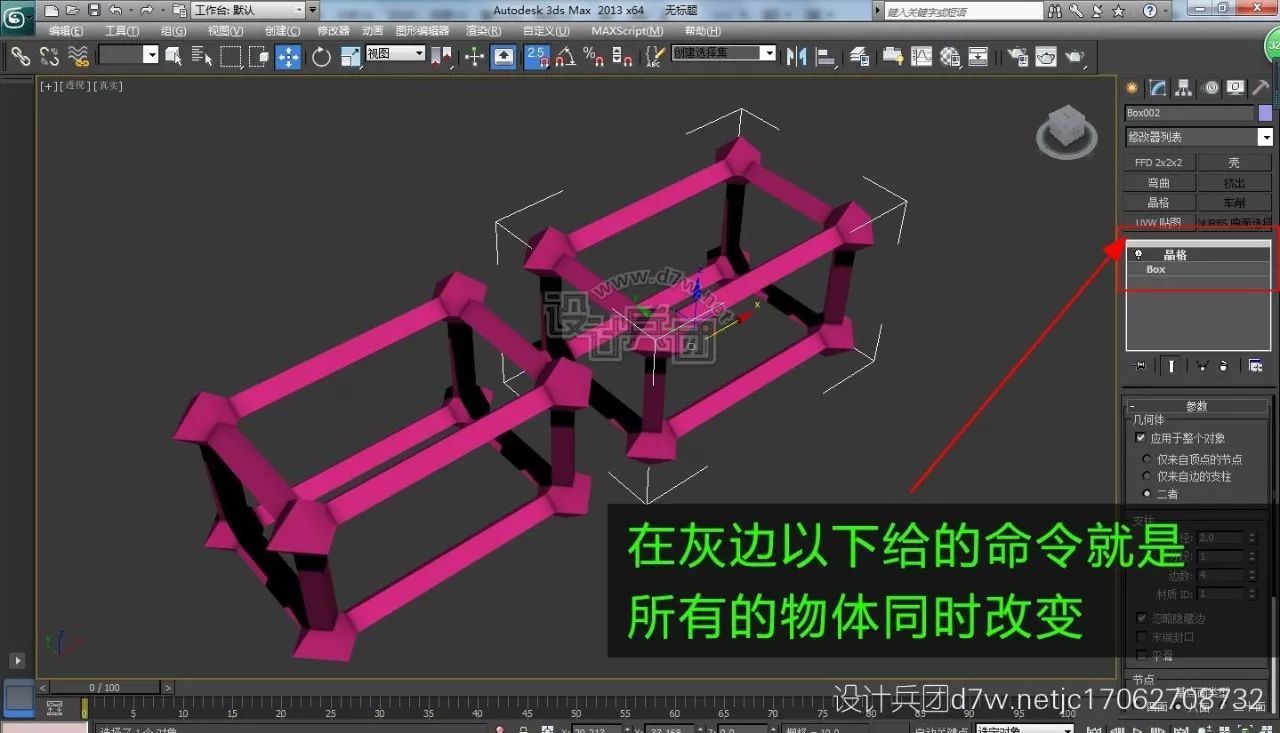The width and height of the screenshot is (1280, 733).
Task: Open Rendered Frame Window icon
Action: click(1046, 56)
